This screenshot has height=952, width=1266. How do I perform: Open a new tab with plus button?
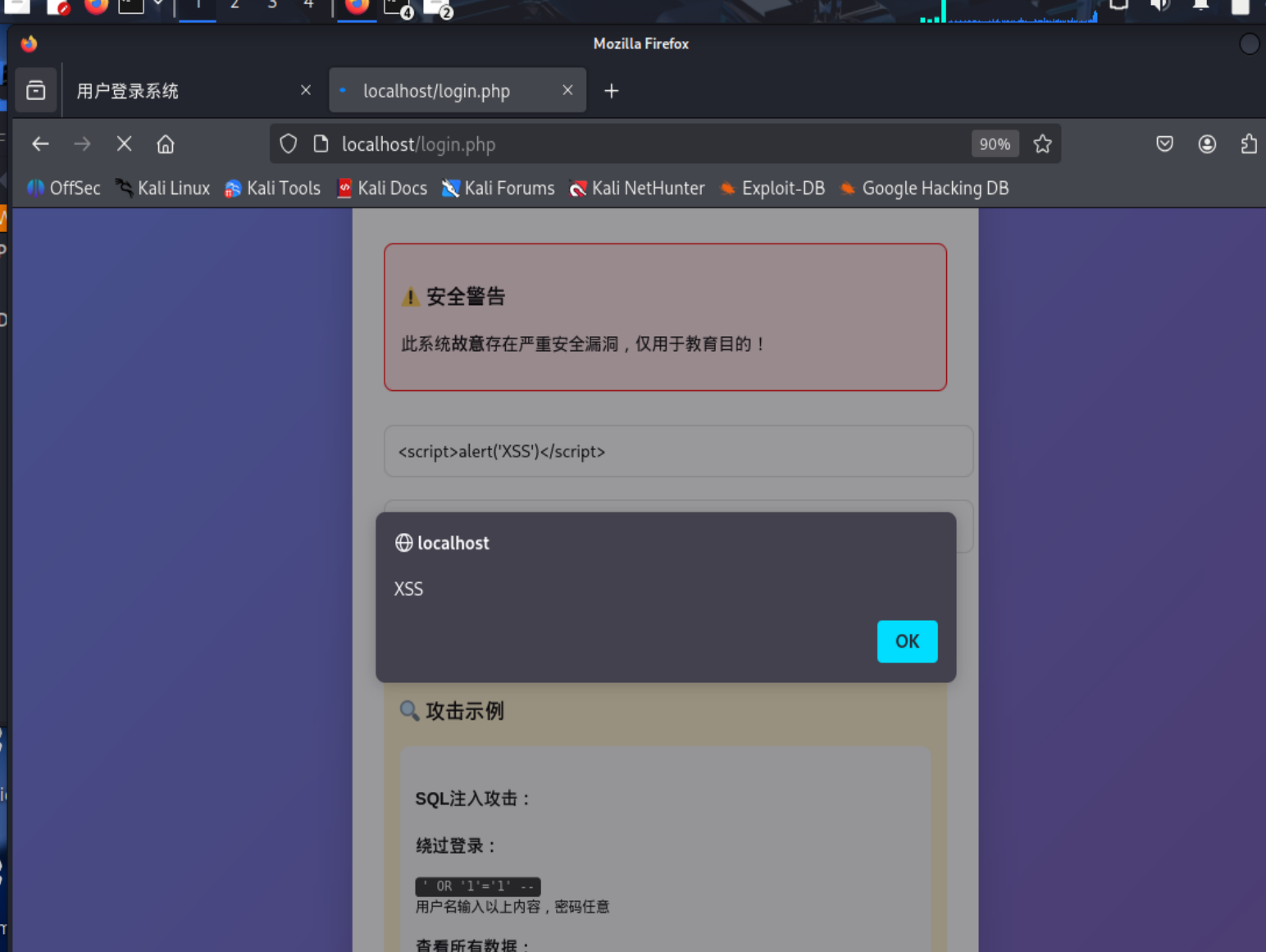coord(611,91)
